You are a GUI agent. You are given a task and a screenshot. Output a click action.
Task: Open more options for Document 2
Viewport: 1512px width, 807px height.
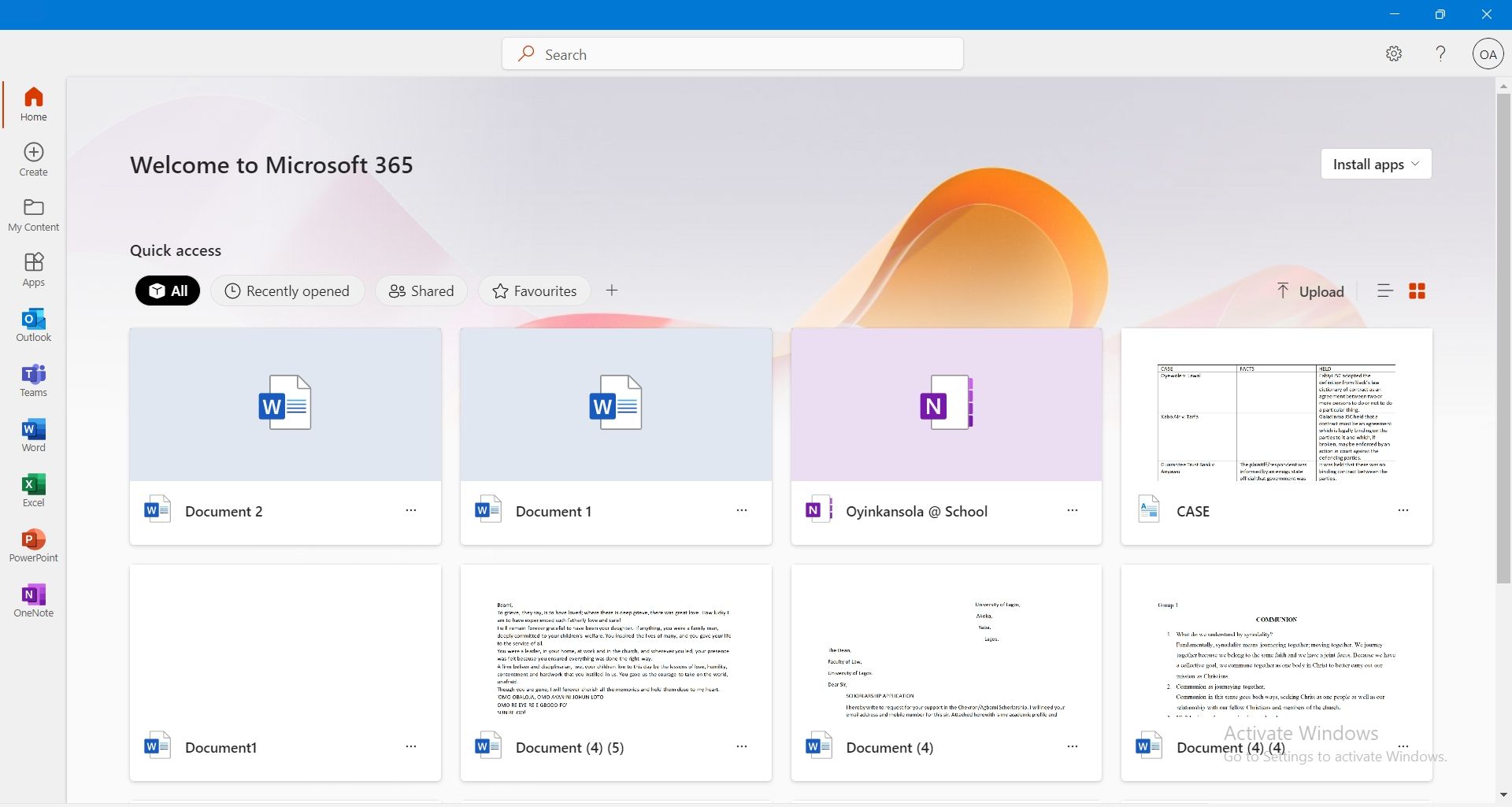[411, 511]
